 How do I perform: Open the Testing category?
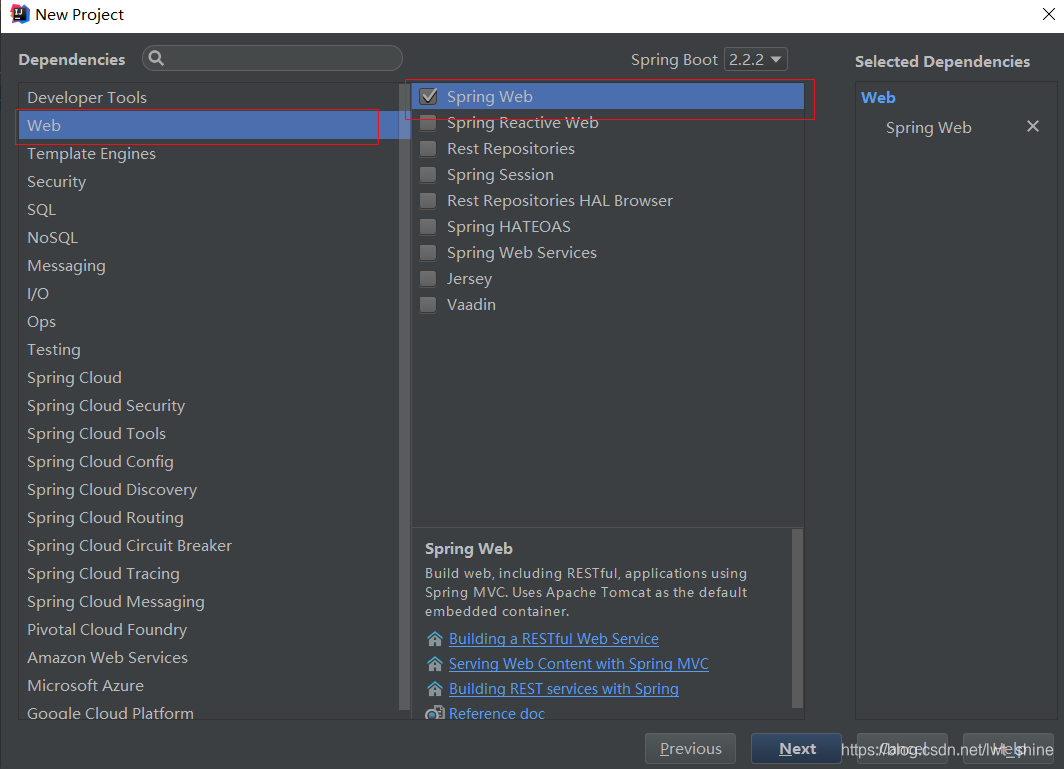click(x=209, y=350)
